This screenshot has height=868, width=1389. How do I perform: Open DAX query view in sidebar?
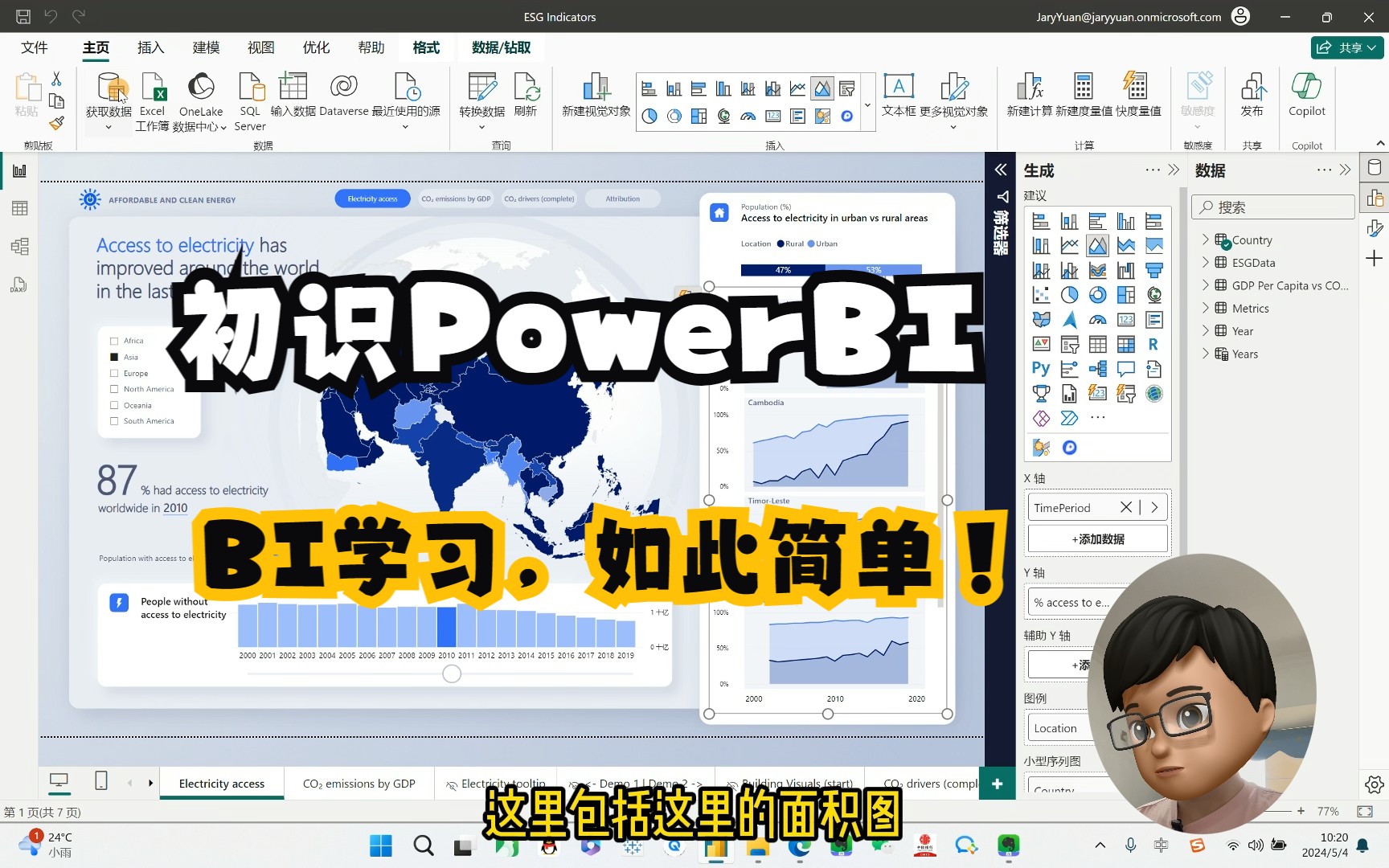pos(19,285)
